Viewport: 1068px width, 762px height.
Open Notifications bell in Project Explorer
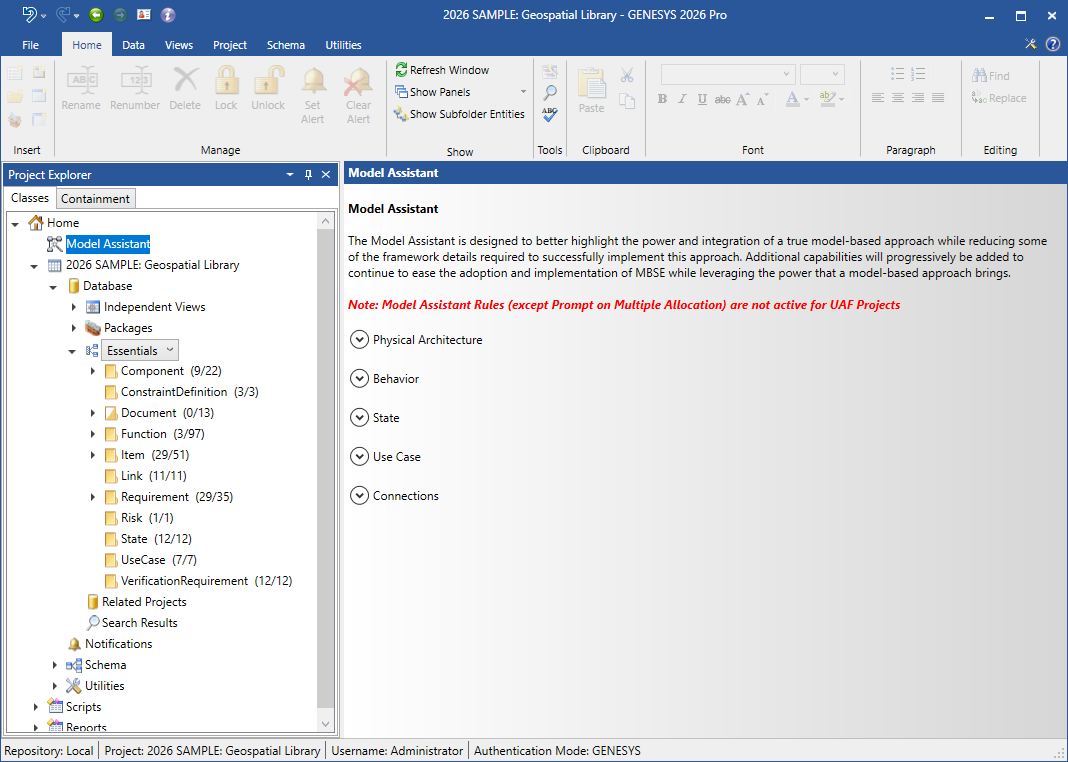tap(74, 644)
